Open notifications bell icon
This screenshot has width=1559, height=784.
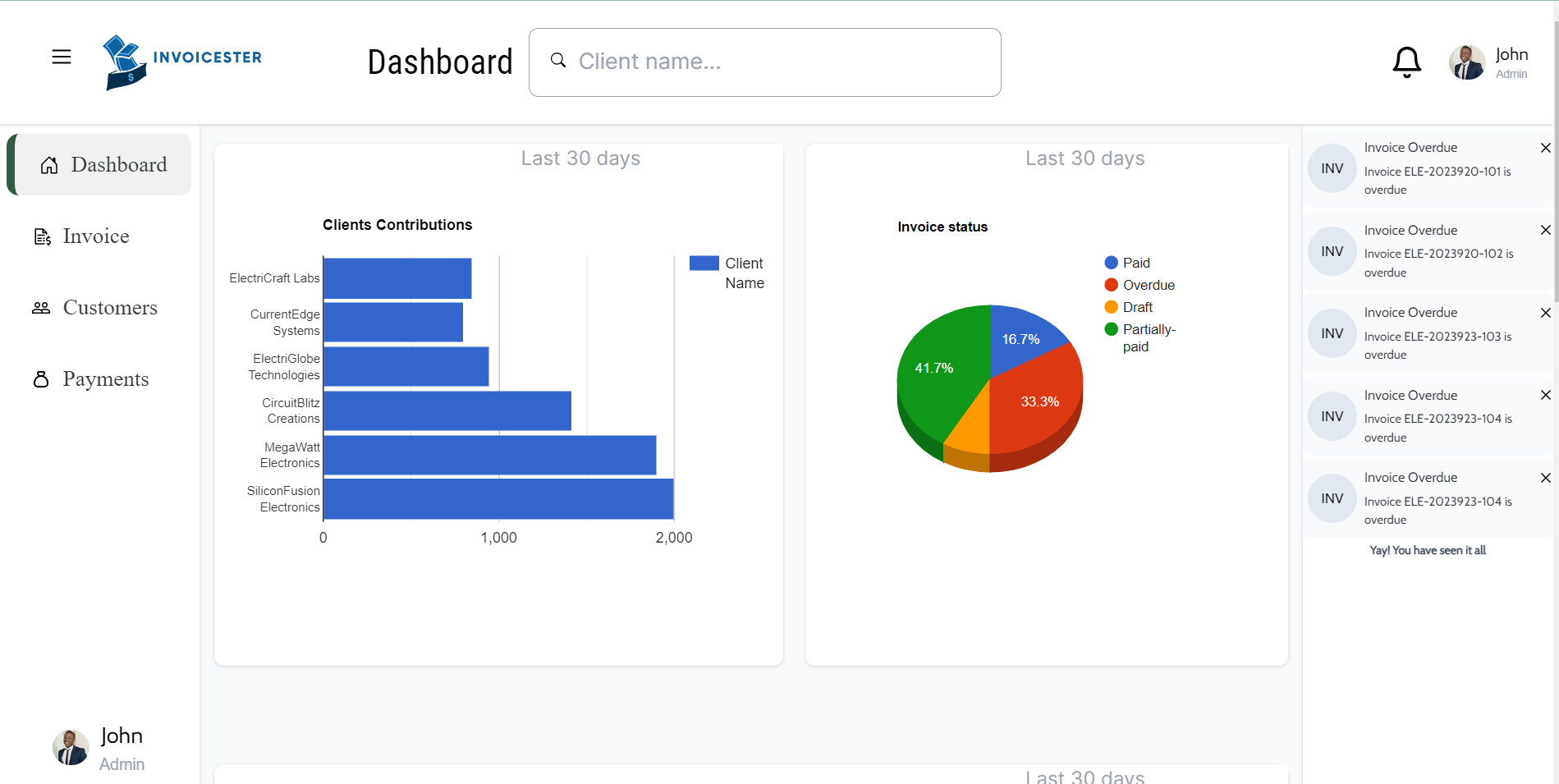pyautogui.click(x=1407, y=62)
